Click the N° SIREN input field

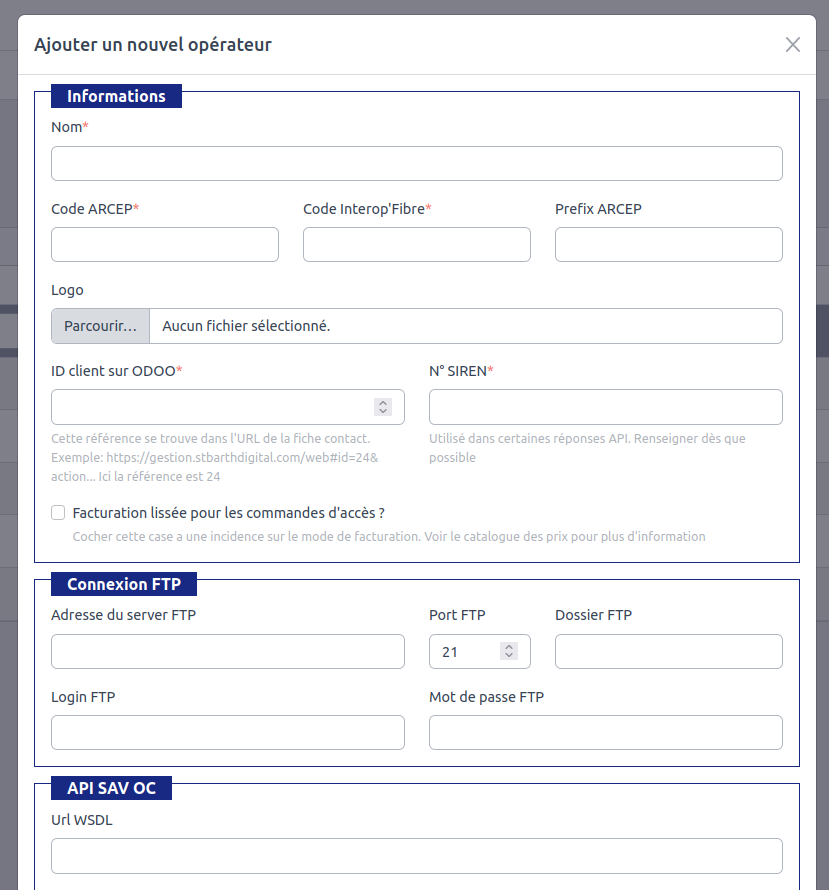click(x=605, y=407)
